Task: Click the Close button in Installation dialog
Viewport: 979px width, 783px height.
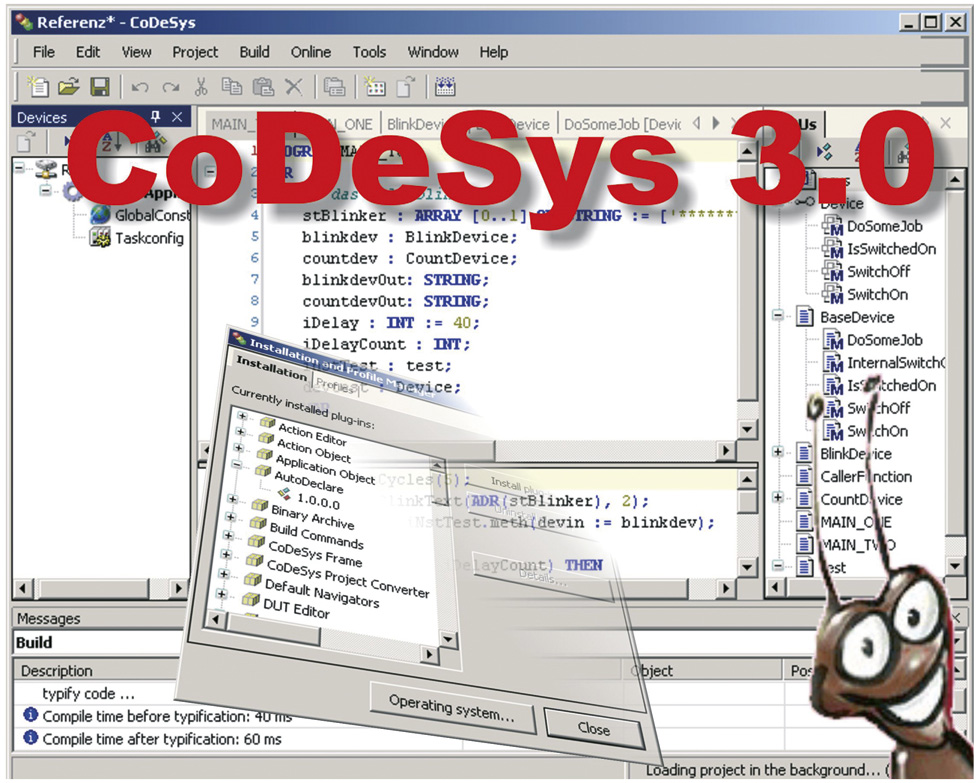Action: pos(594,729)
